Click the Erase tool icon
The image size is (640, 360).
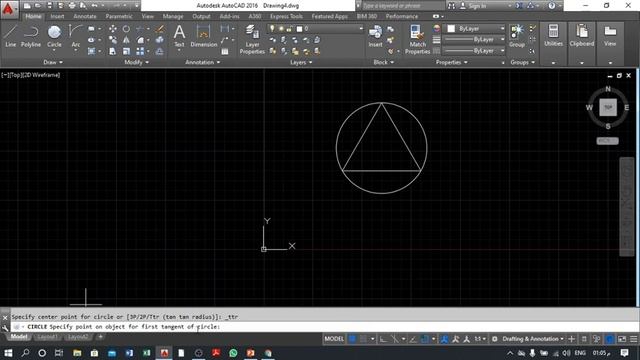160,29
